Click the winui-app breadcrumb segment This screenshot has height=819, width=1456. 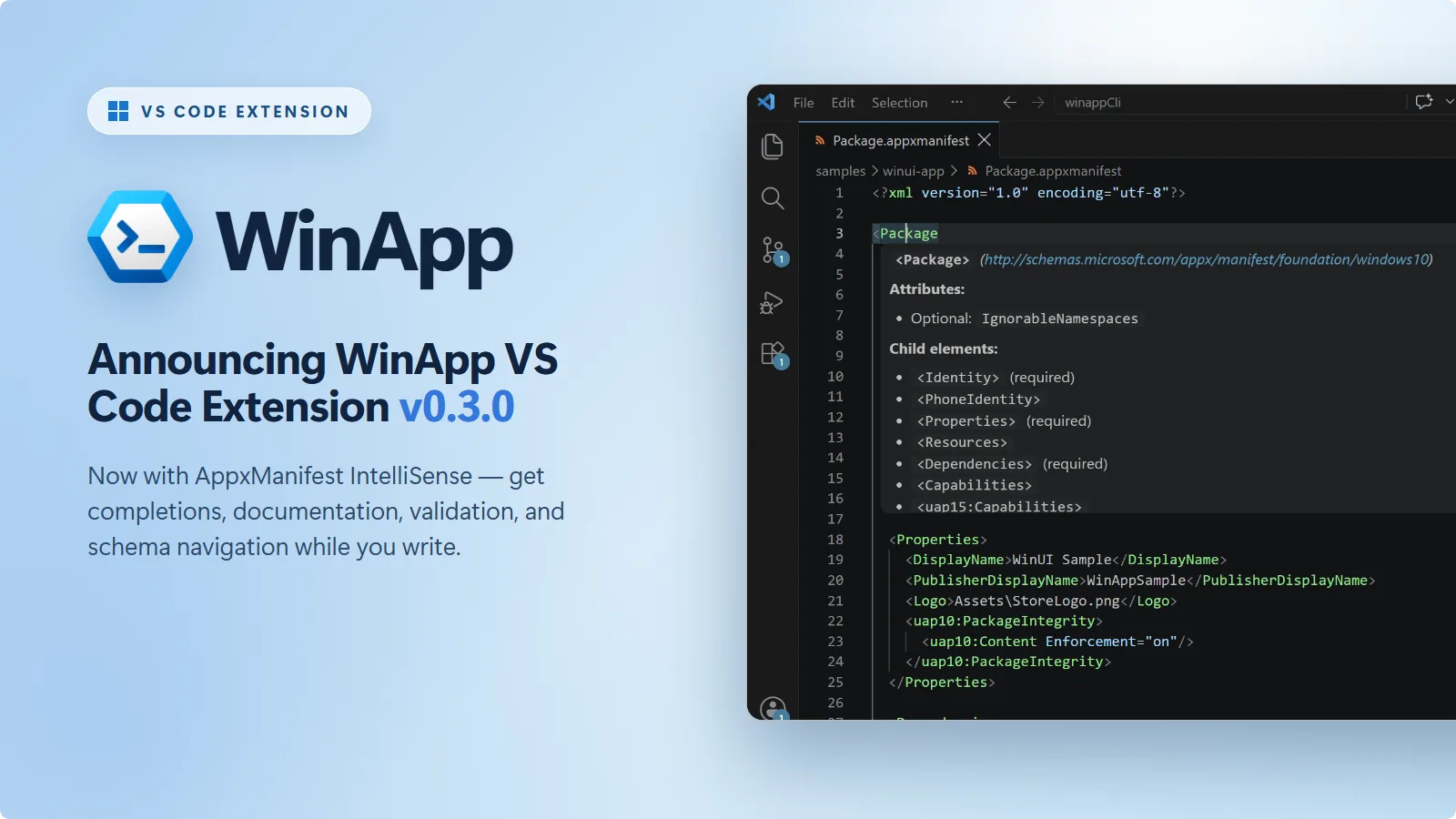click(x=914, y=171)
